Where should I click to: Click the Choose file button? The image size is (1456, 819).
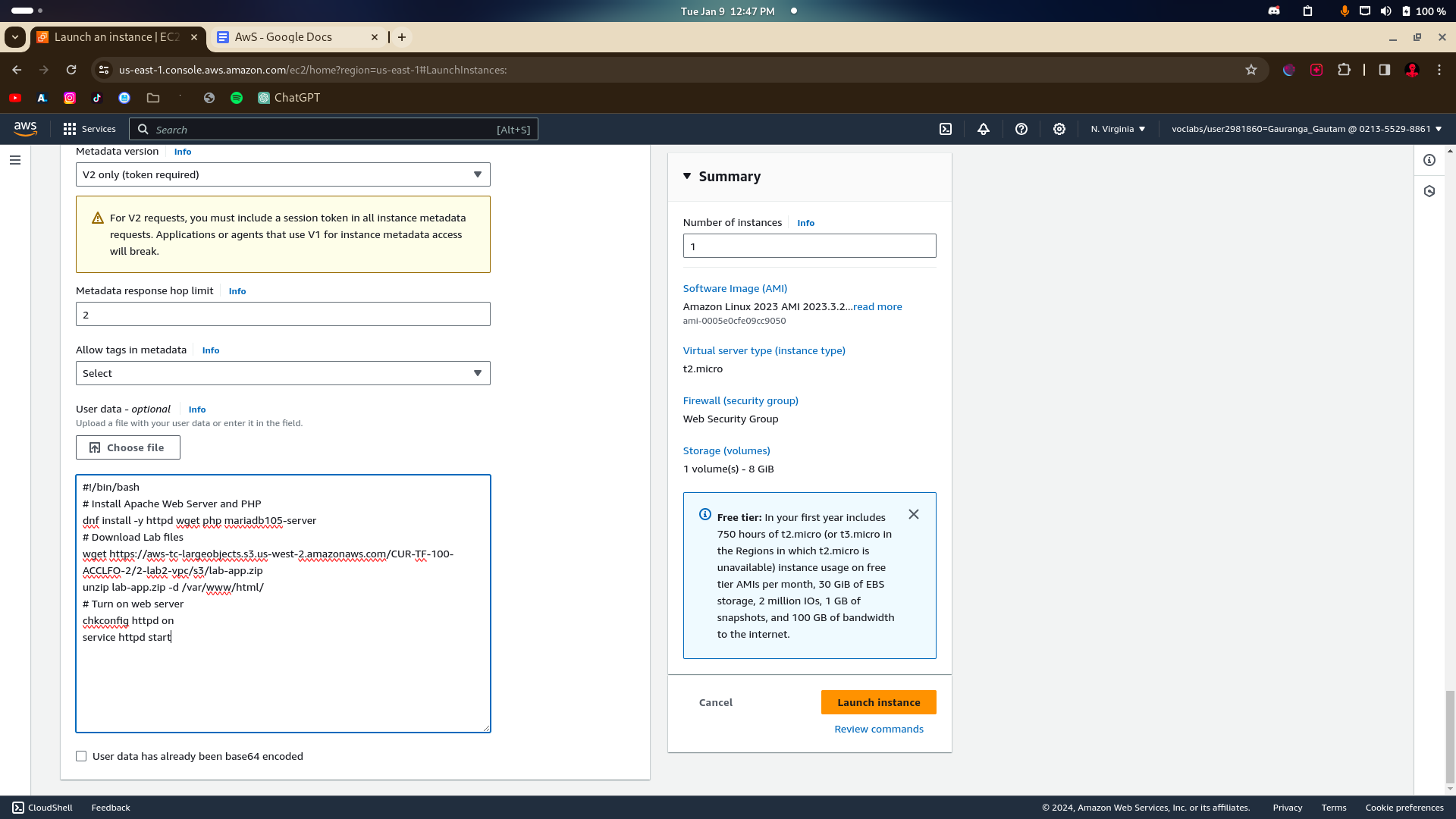pyautogui.click(x=128, y=447)
